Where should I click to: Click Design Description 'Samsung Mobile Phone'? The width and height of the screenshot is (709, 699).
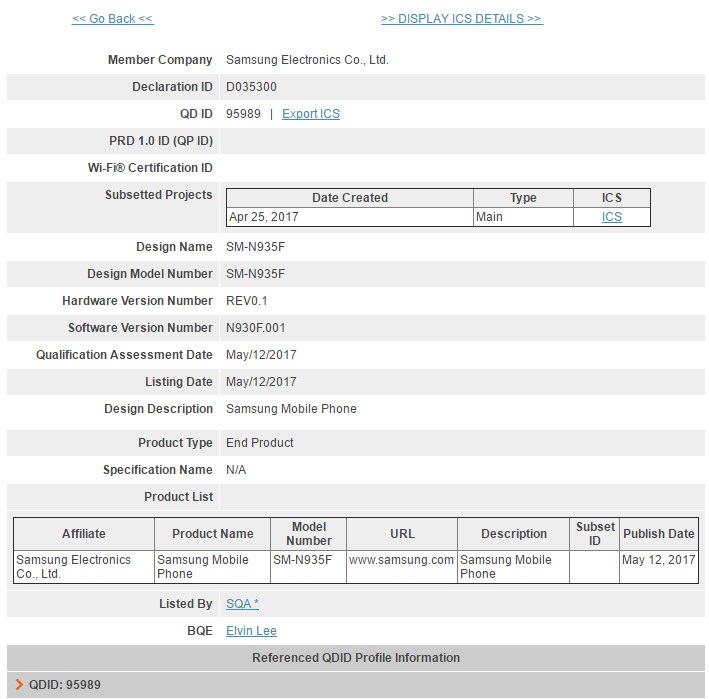pos(291,409)
